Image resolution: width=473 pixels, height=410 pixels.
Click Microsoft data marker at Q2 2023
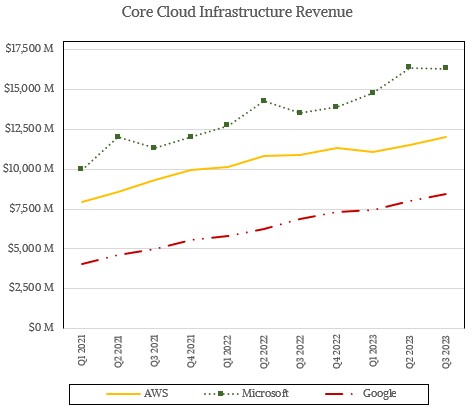pos(409,67)
